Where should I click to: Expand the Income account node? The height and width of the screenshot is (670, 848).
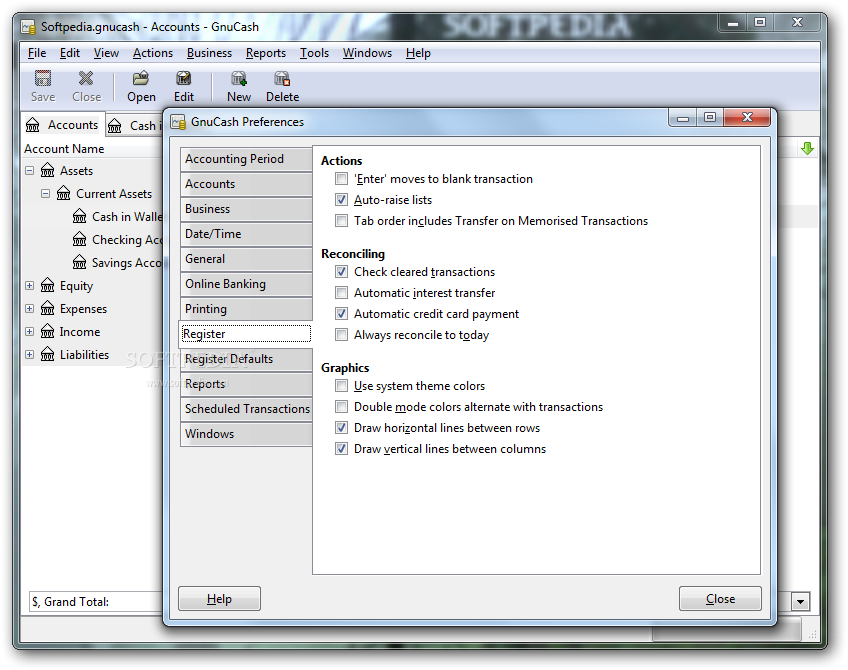30,331
